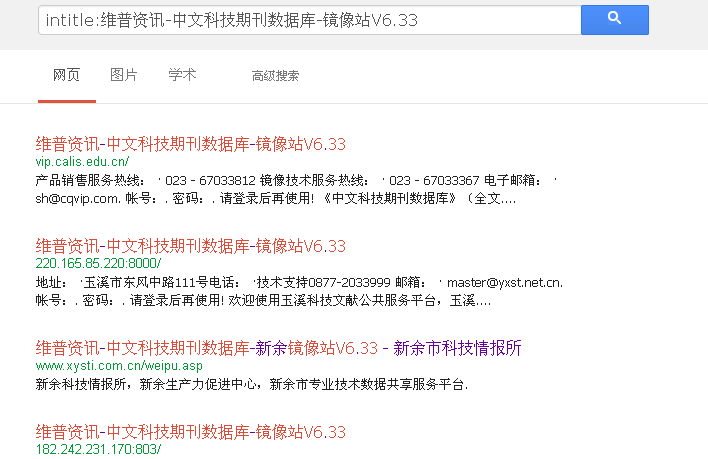Click the snippet line mentioning 玉溪科技文献公共服务平台
Image resolution: width=708 pixels, height=459 pixels.
pyautogui.click(x=263, y=301)
